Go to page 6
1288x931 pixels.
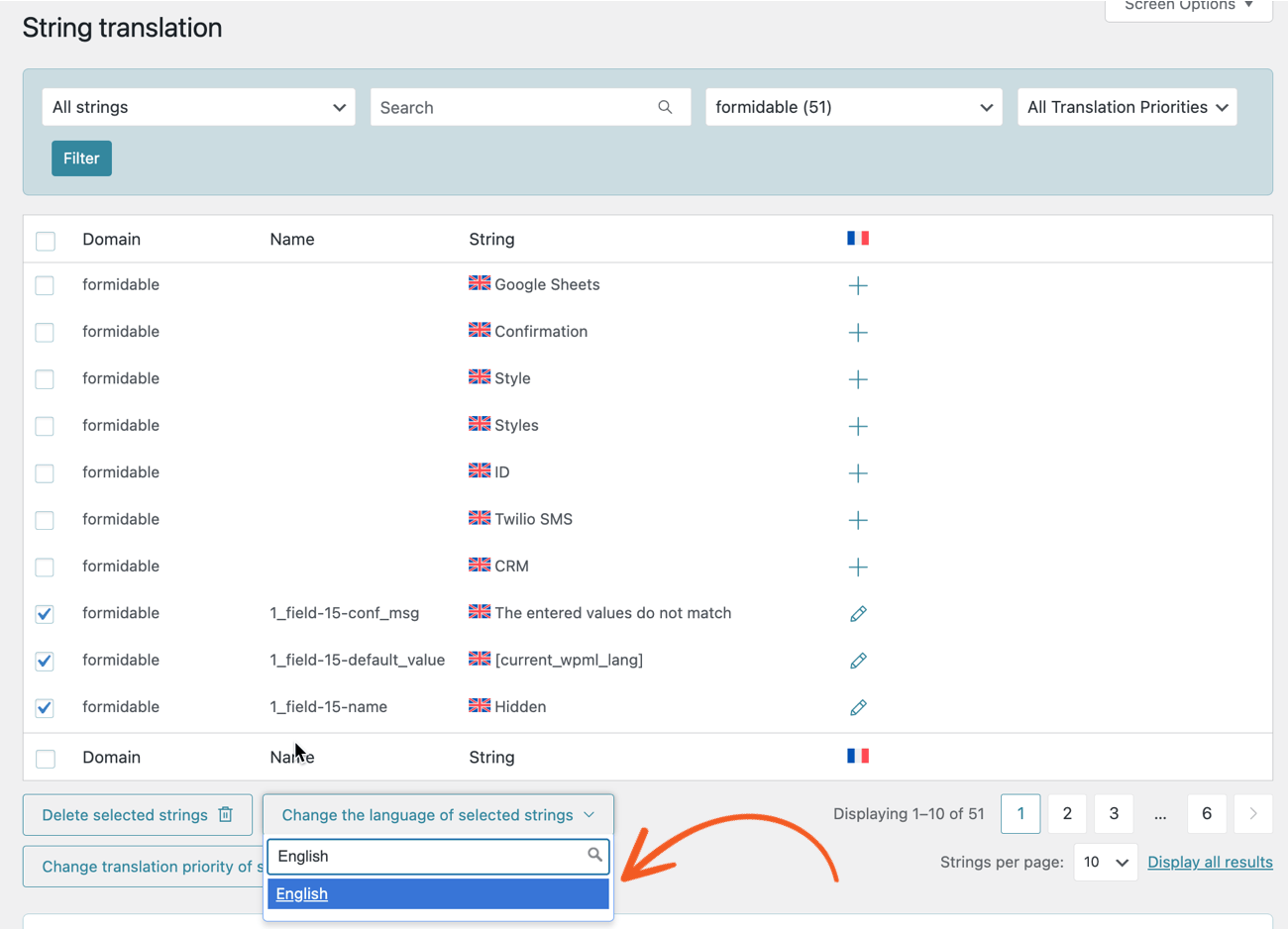pos(1207,813)
